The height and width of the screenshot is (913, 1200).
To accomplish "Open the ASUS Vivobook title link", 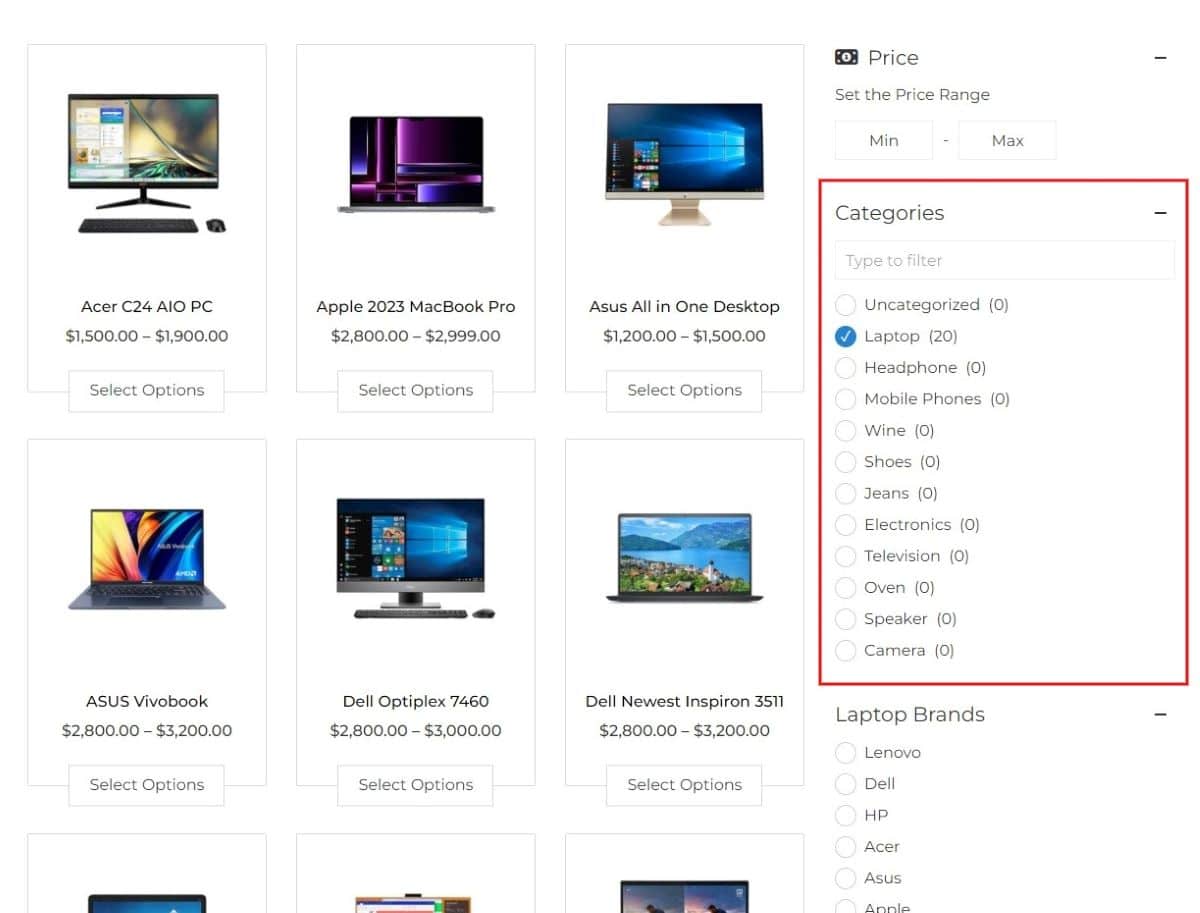I will [147, 702].
